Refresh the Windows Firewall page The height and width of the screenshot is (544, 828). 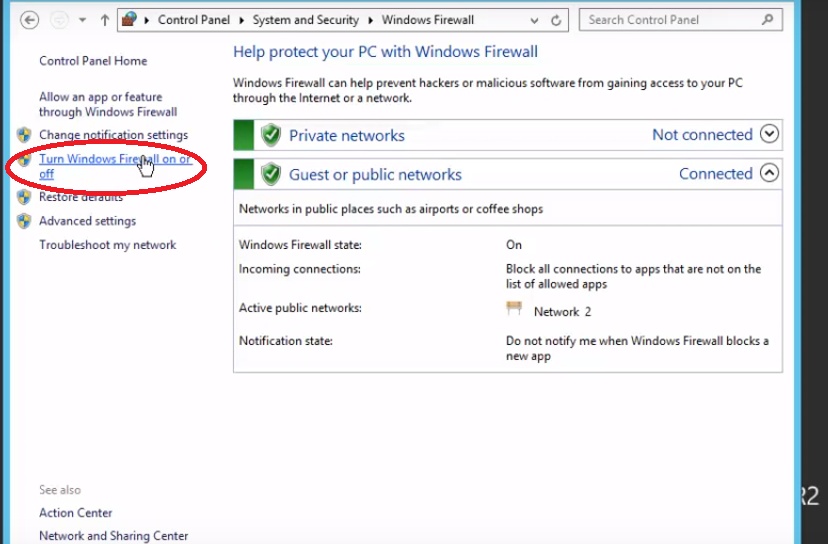click(556, 21)
